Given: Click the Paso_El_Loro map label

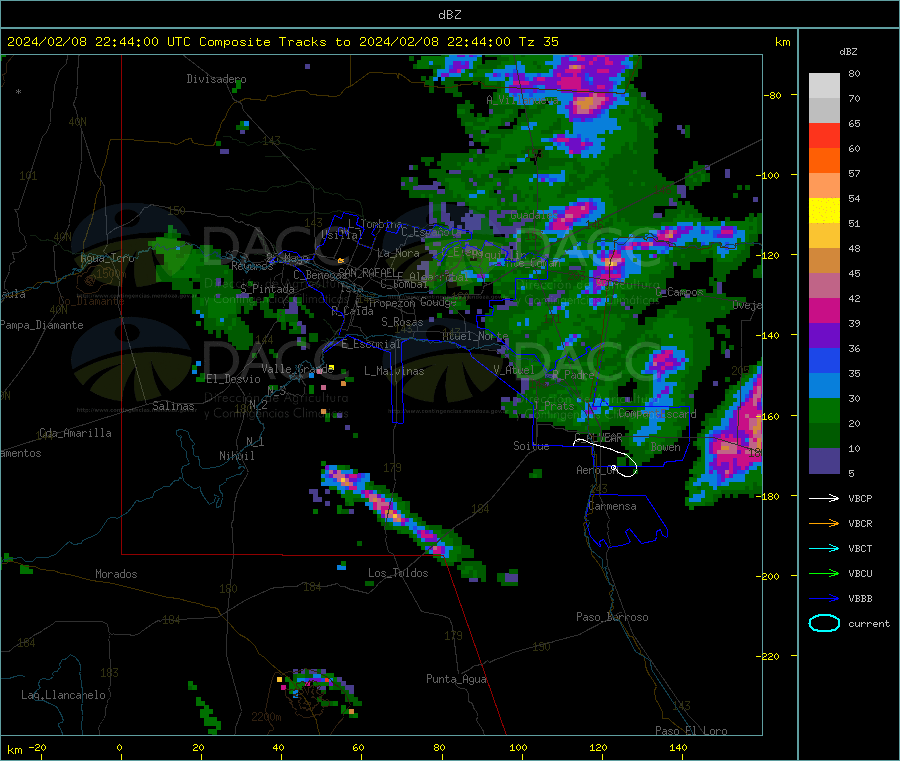Looking at the screenshot, I should 691,731.
